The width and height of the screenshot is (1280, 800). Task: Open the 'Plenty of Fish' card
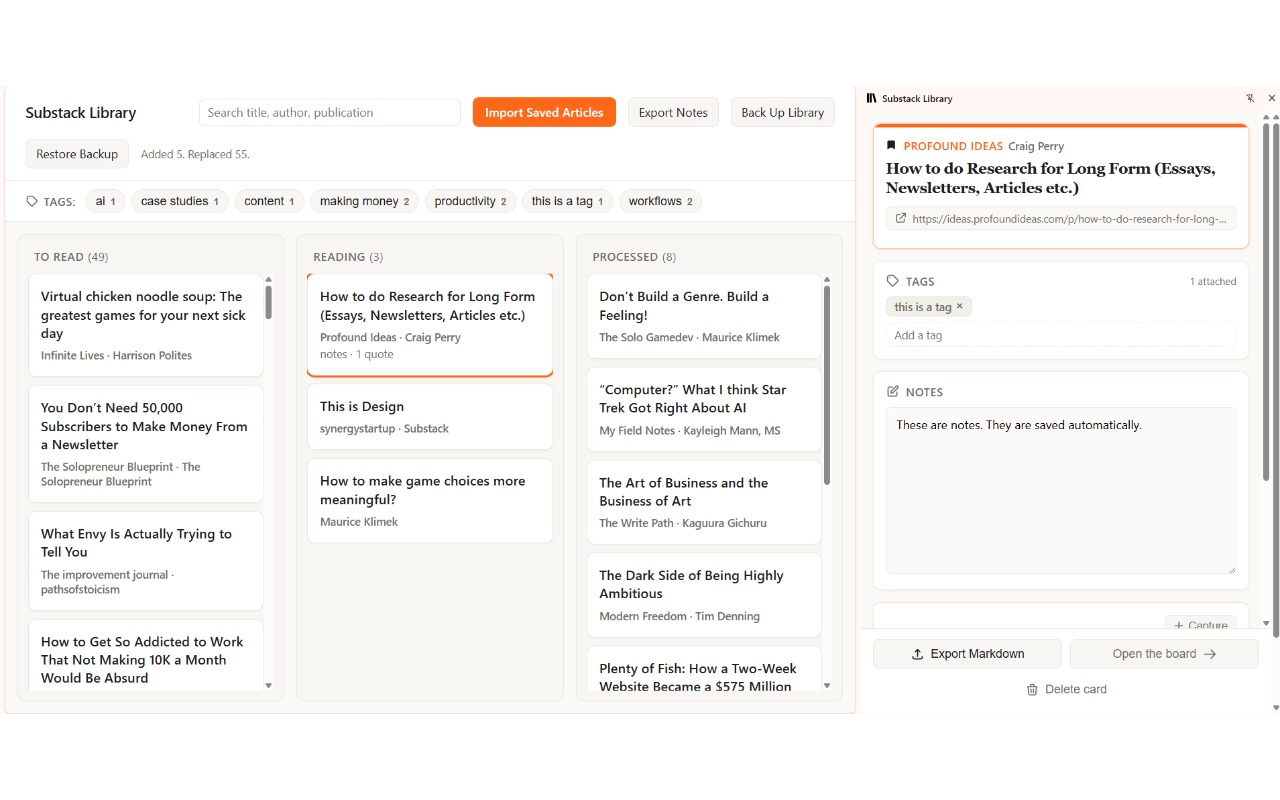pyautogui.click(x=704, y=668)
